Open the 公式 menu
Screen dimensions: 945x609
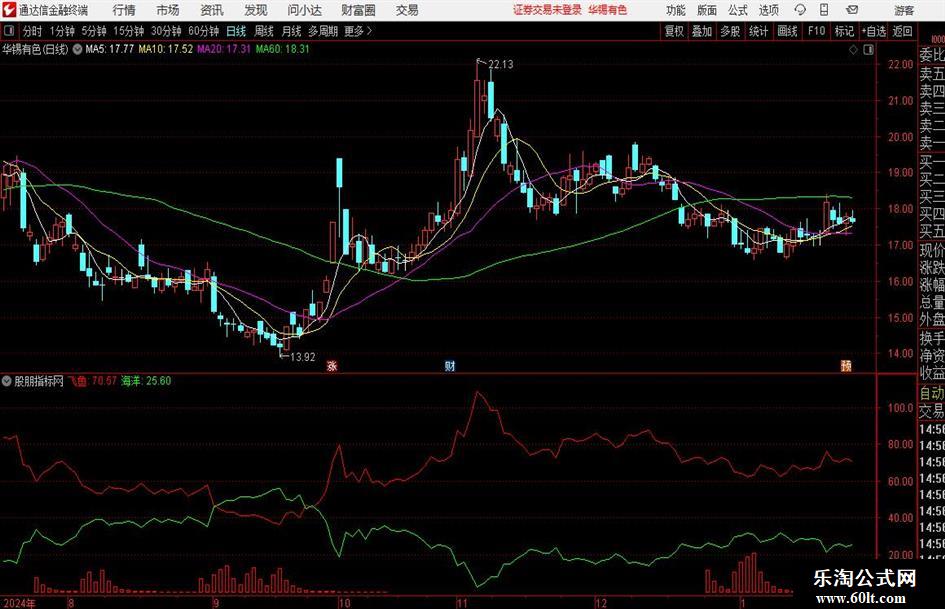pyautogui.click(x=738, y=10)
